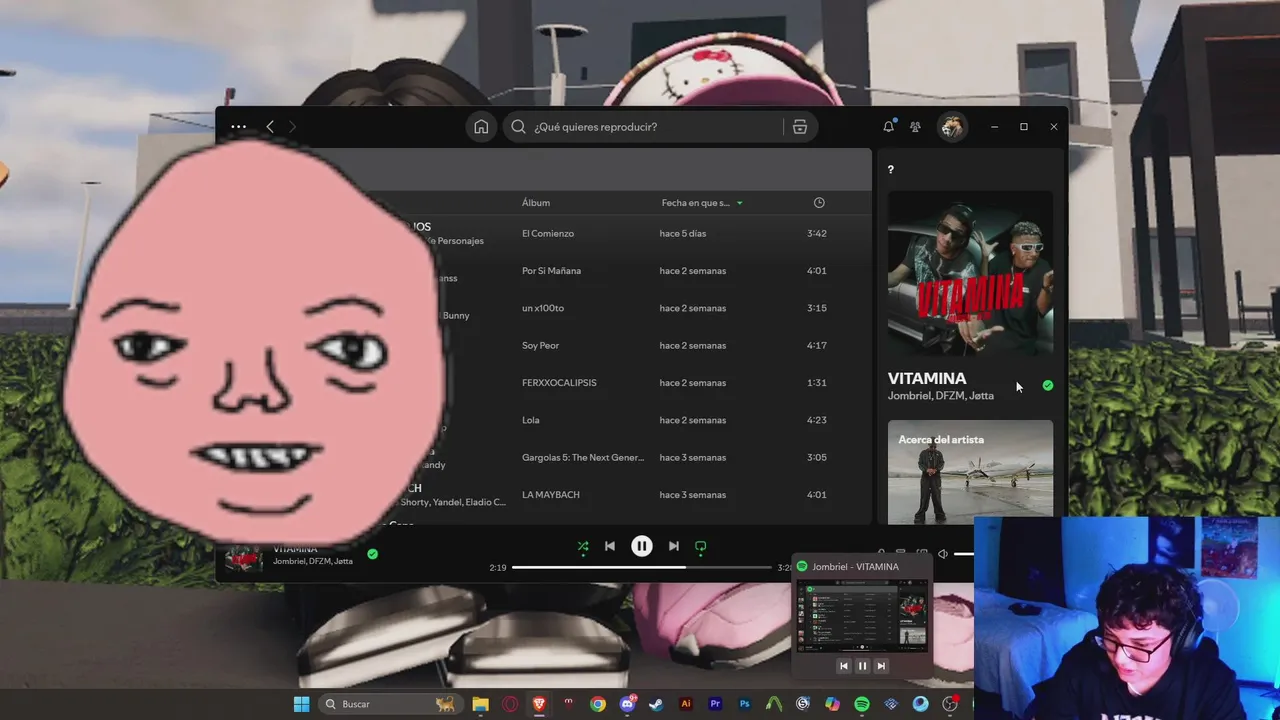This screenshot has height=720, width=1280.
Task: Click the taskbar 'Buscar' search box
Action: (390, 704)
